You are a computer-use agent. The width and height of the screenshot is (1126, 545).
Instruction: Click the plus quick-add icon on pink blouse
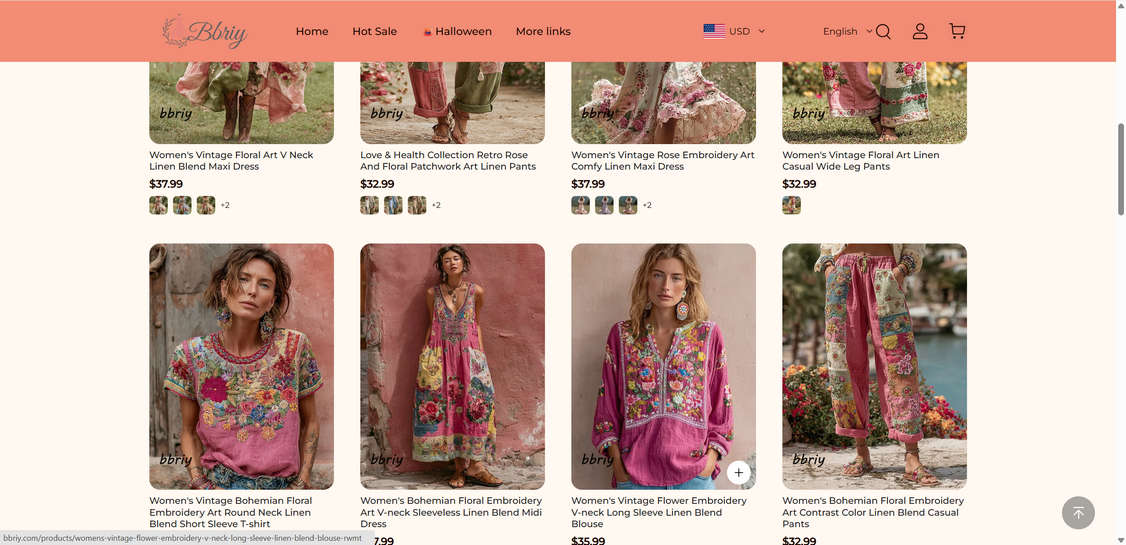[739, 472]
